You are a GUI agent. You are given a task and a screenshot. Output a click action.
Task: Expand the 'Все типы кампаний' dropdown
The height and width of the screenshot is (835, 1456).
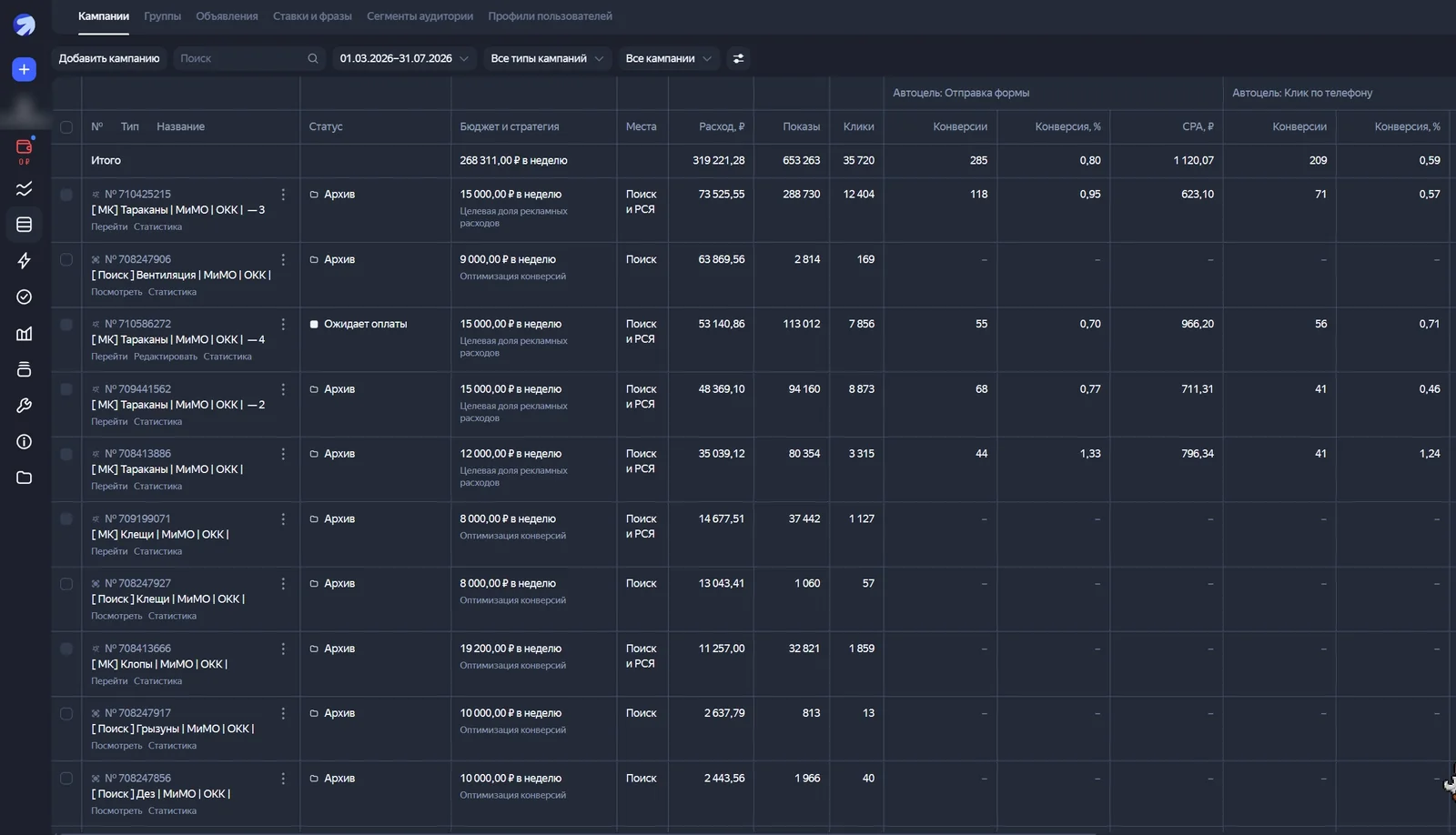tap(547, 58)
